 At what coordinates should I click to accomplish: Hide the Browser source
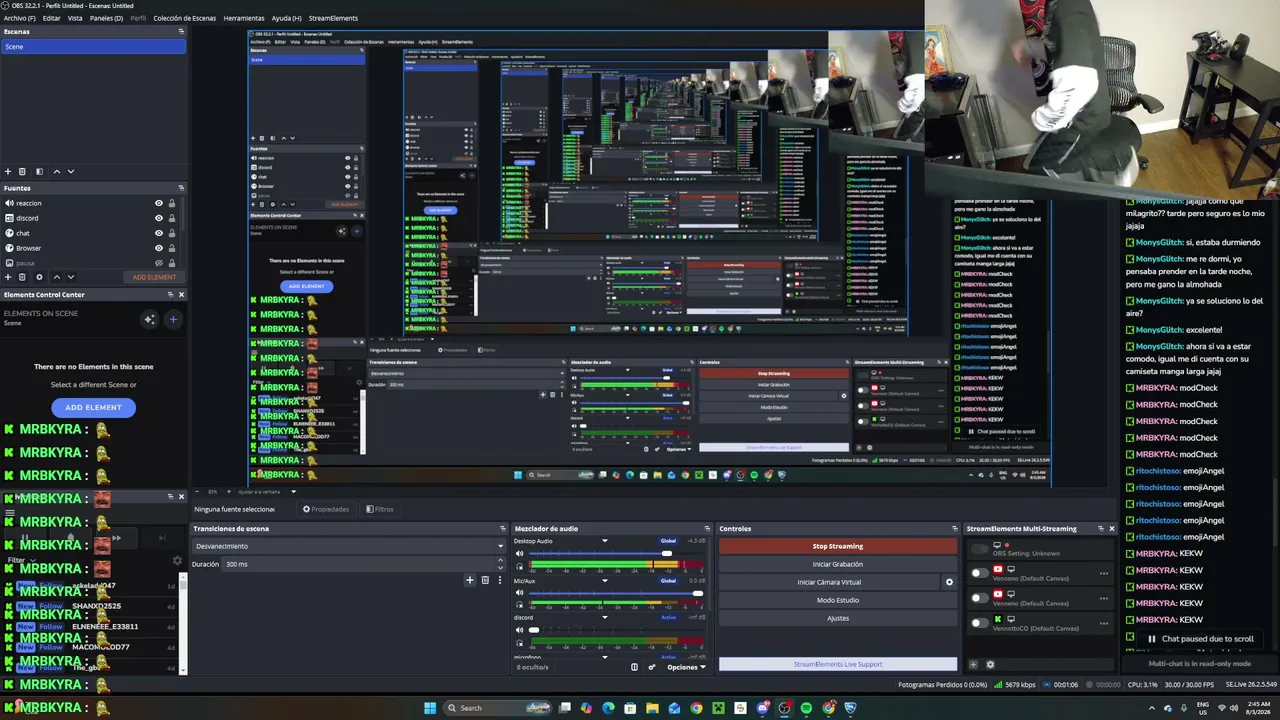click(158, 248)
